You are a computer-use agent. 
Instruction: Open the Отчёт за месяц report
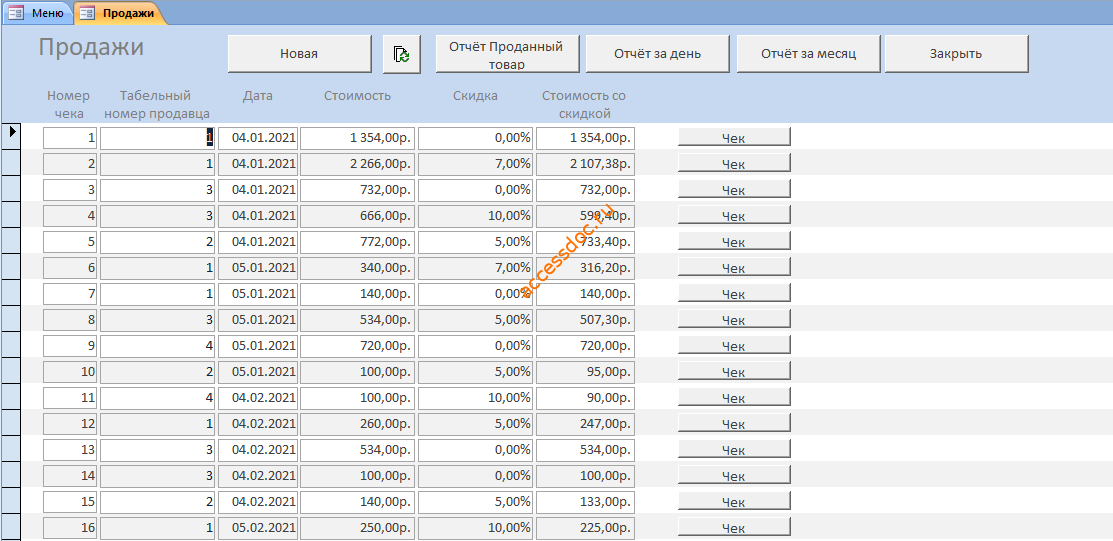click(809, 54)
